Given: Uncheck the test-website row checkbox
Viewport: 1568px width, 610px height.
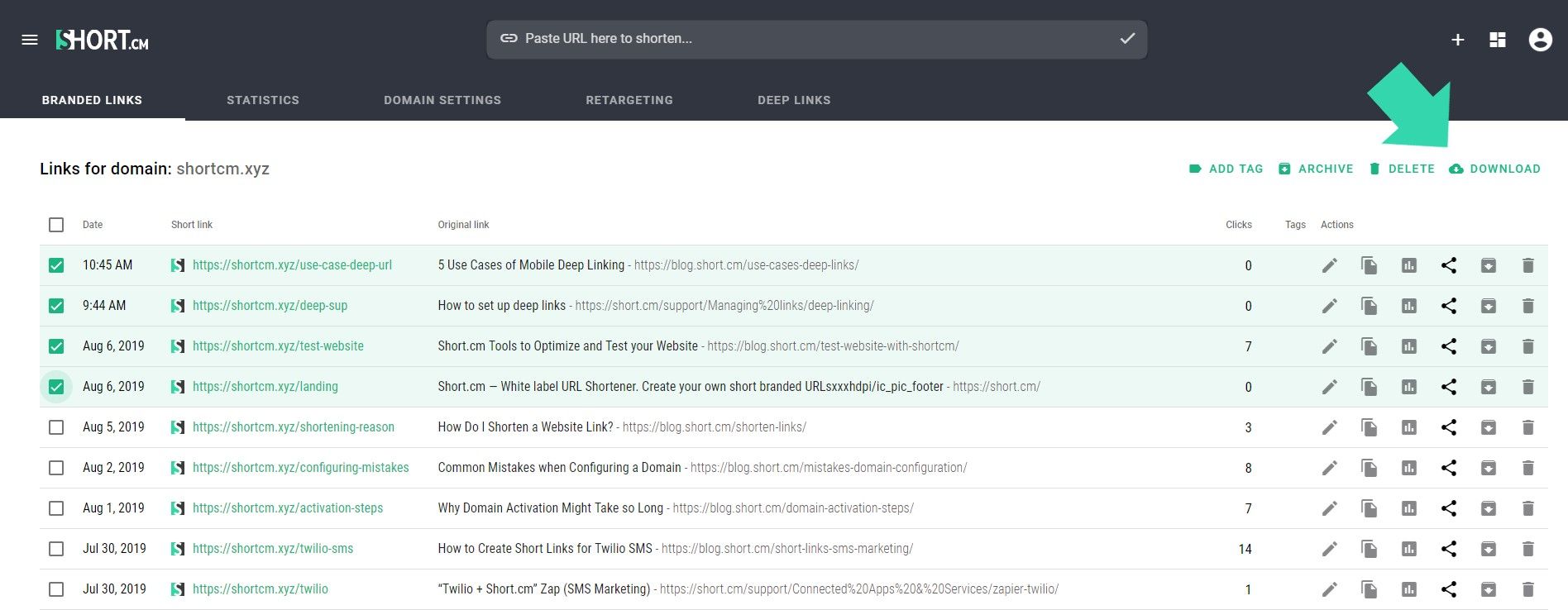Looking at the screenshot, I should click(x=56, y=346).
